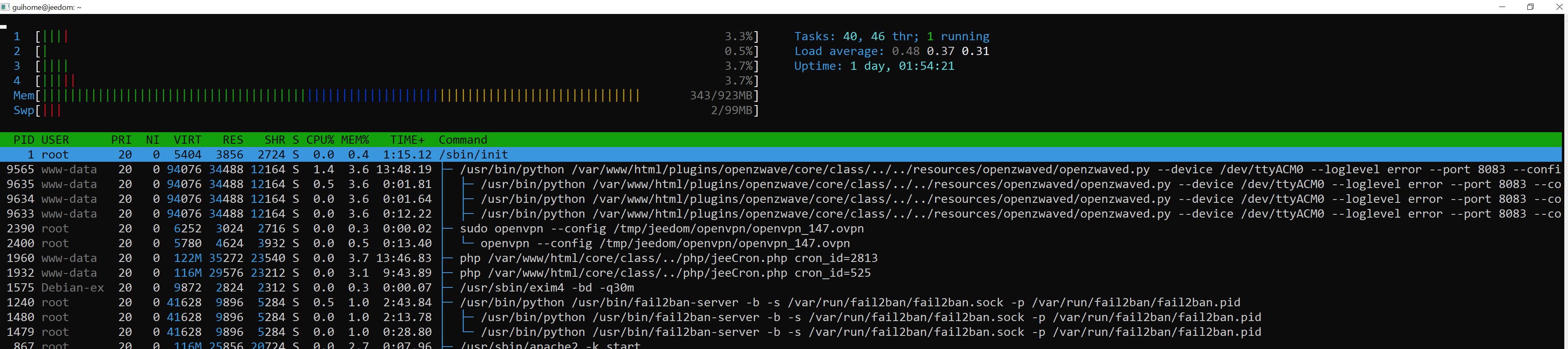This screenshot has width=1568, height=349.
Task: Select fail2ban-server process 1240
Action: tap(782, 302)
